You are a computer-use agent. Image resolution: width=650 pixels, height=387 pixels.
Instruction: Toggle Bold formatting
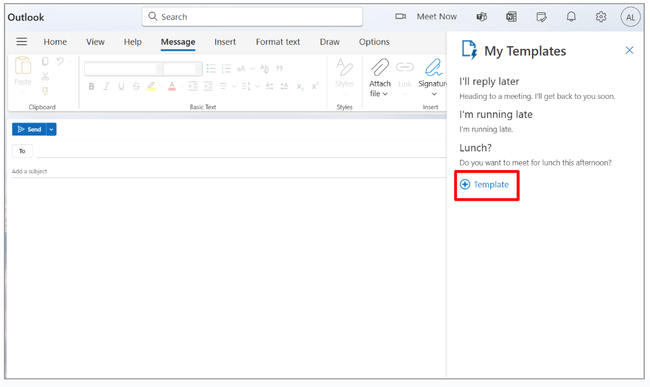(91, 86)
